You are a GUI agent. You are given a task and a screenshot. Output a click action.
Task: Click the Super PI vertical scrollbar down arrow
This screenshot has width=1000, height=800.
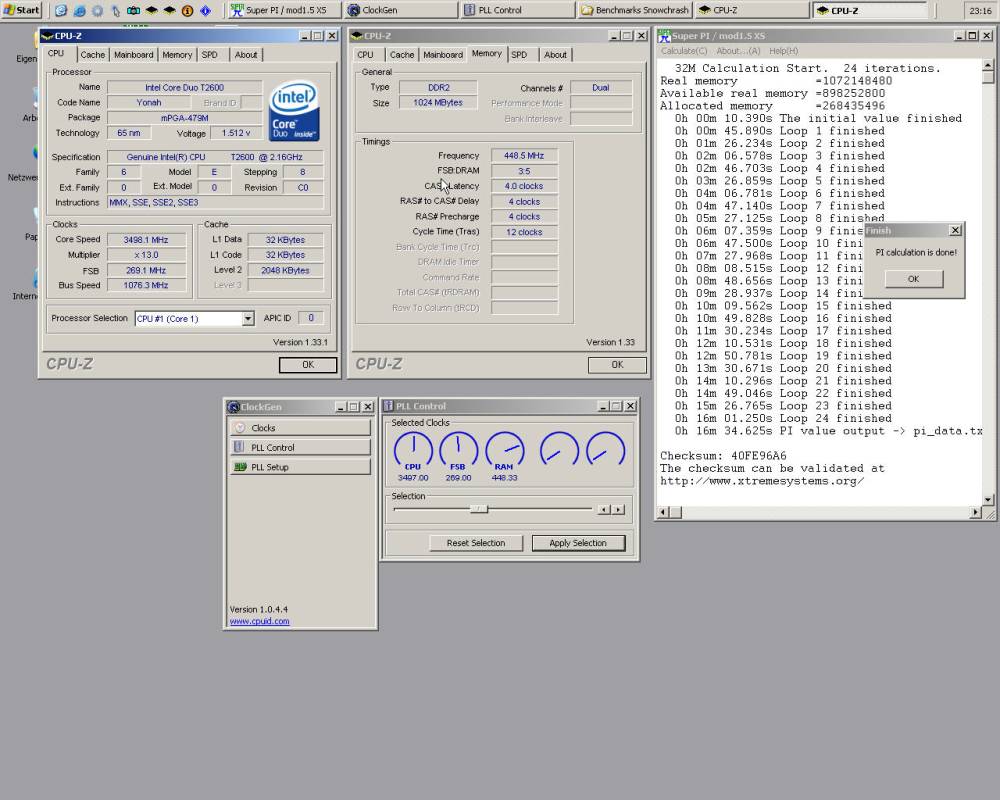[x=988, y=500]
